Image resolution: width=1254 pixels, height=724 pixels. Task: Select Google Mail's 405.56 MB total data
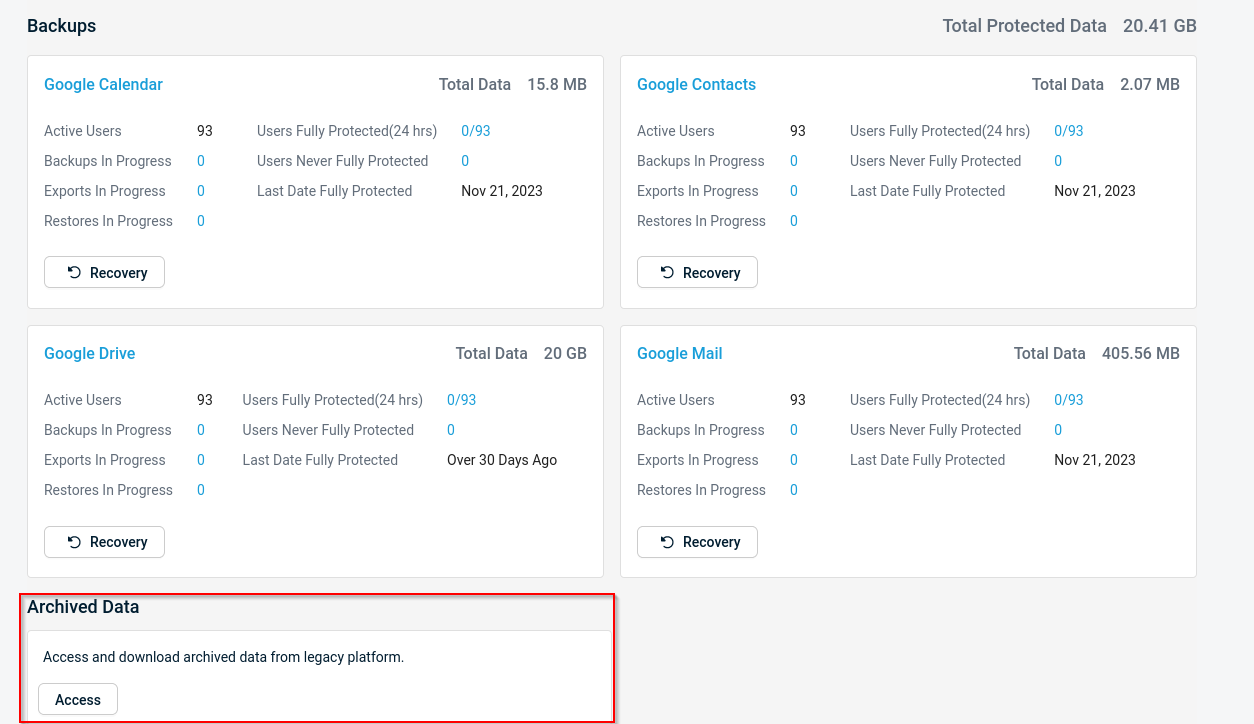tap(1141, 354)
